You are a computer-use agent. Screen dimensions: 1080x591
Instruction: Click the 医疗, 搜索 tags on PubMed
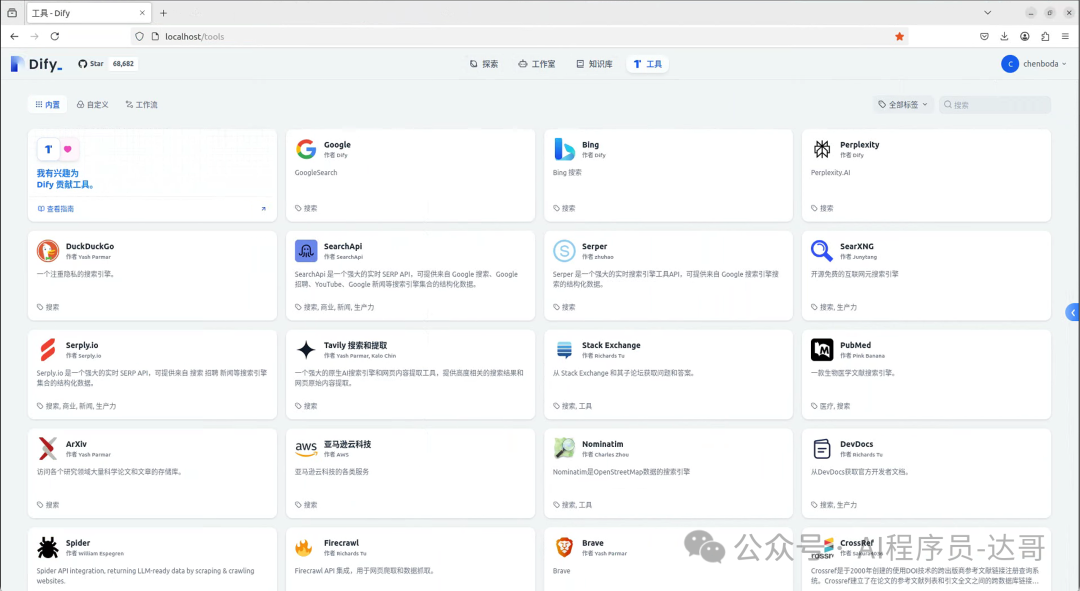click(835, 406)
